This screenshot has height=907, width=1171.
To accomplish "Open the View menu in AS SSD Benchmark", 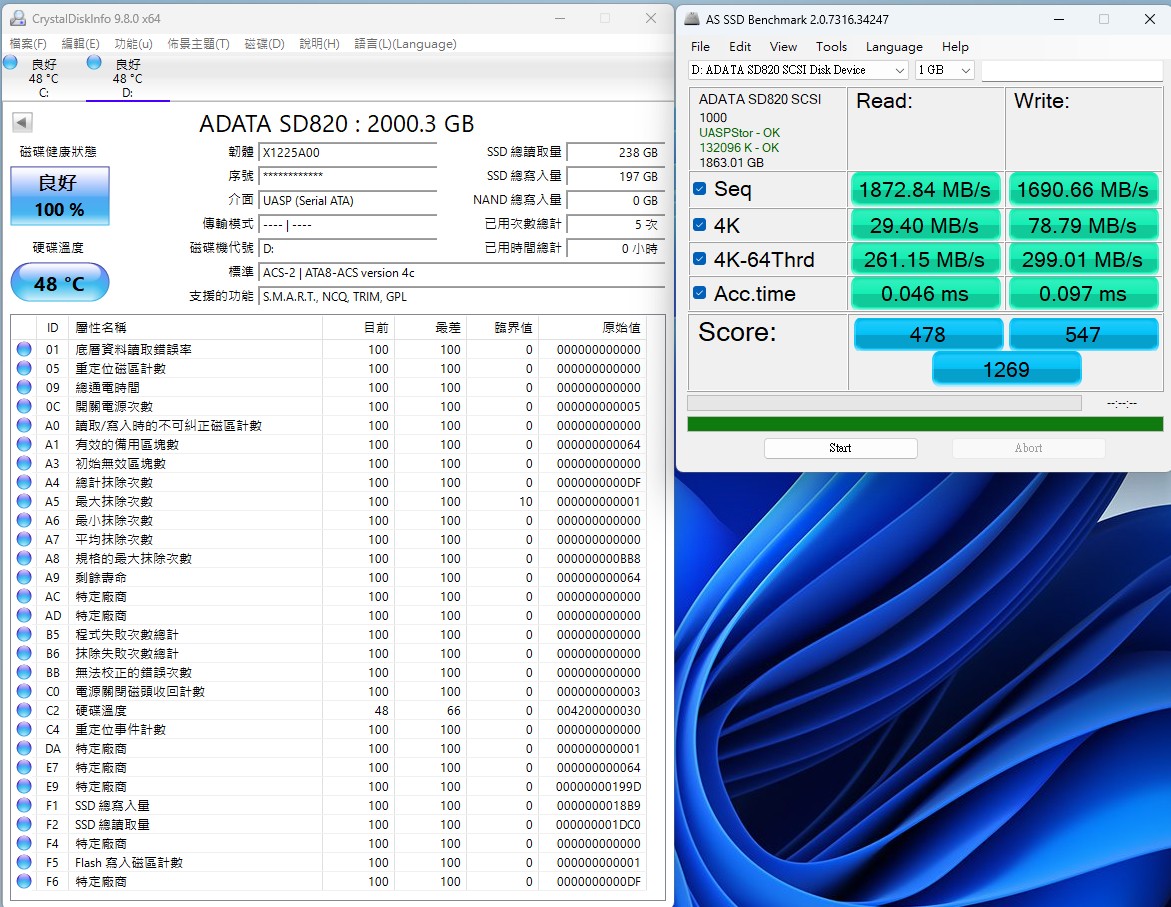I will (783, 46).
